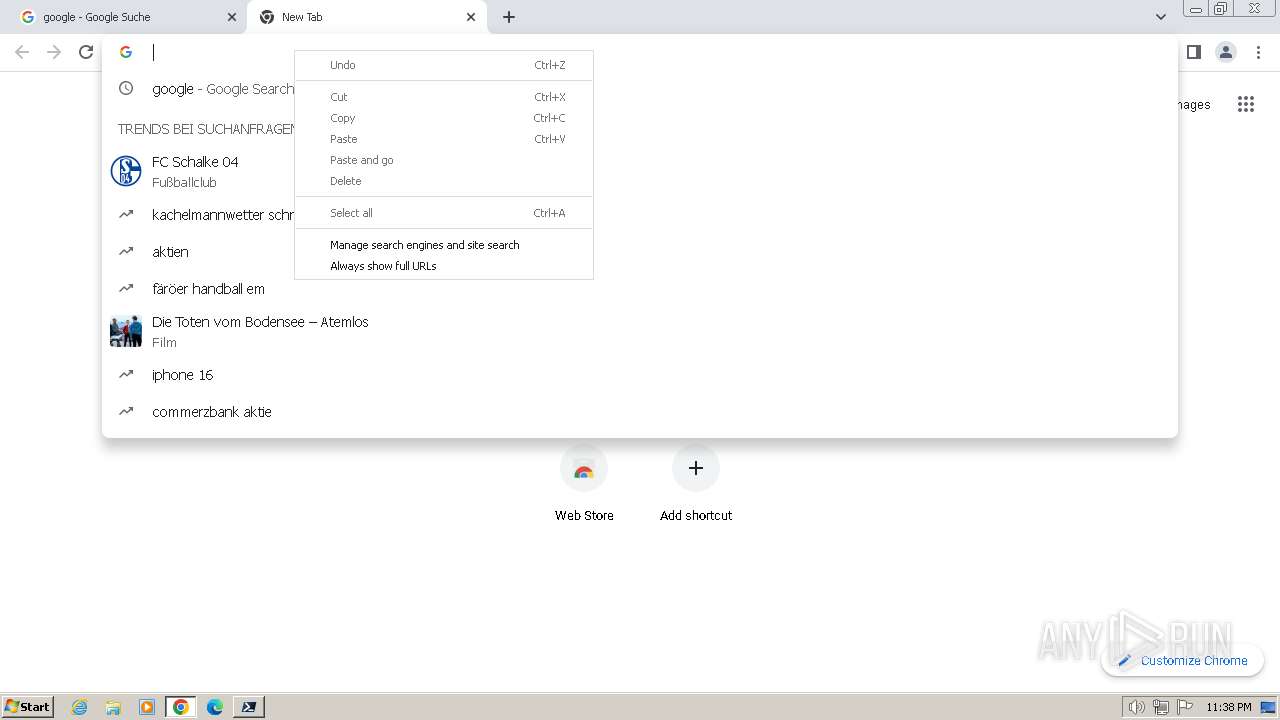Viewport: 1280px width, 720px height.
Task: Open the media player taskbar icon
Action: (147, 707)
